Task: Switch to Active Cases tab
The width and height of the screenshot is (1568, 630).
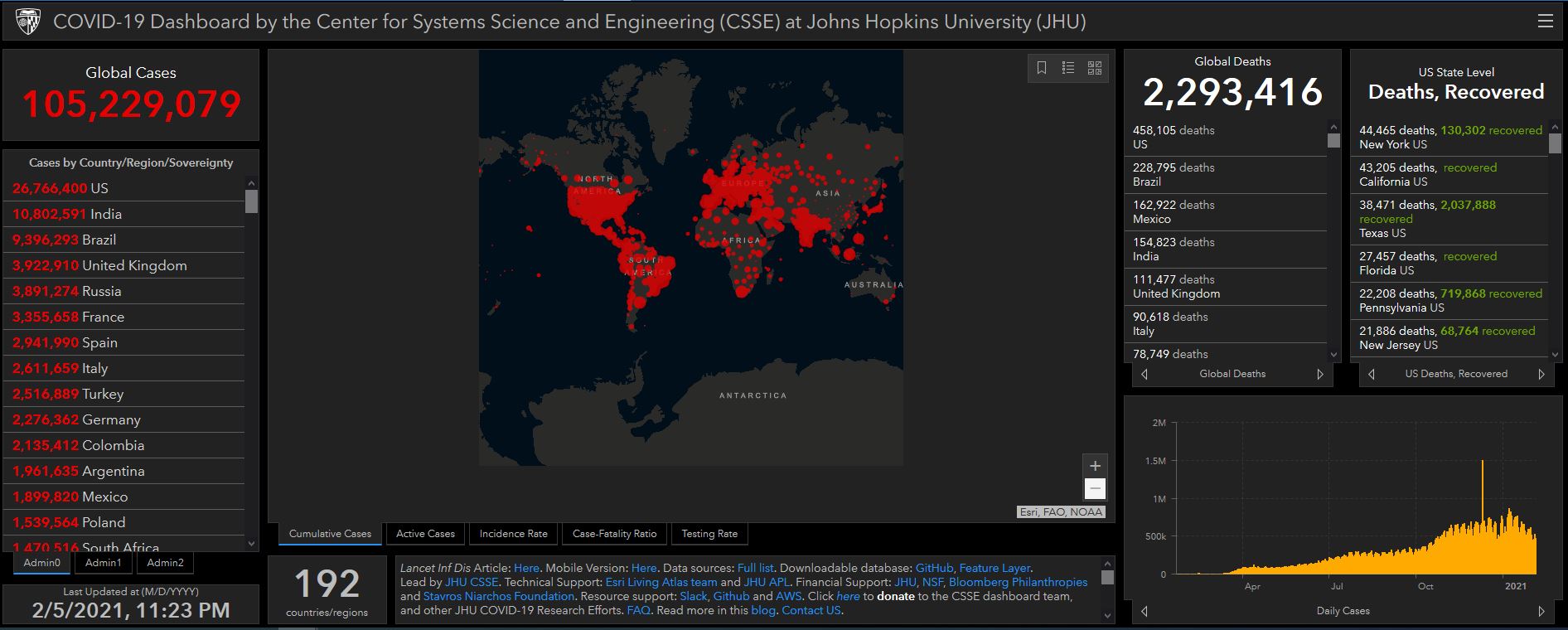Action: point(425,534)
